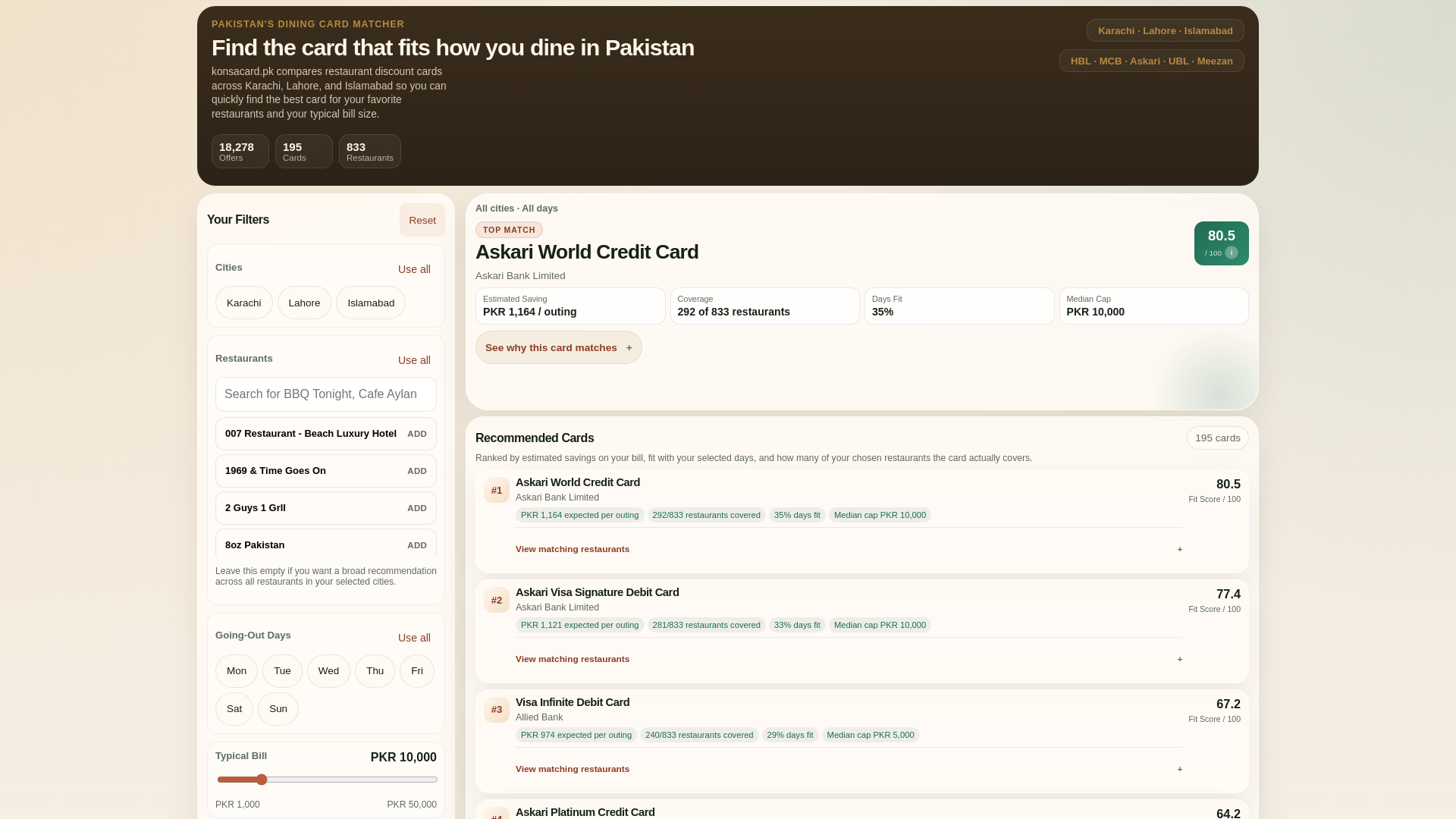Image resolution: width=1456 pixels, height=819 pixels.
Task: Expand See why this card matches
Action: click(x=559, y=347)
